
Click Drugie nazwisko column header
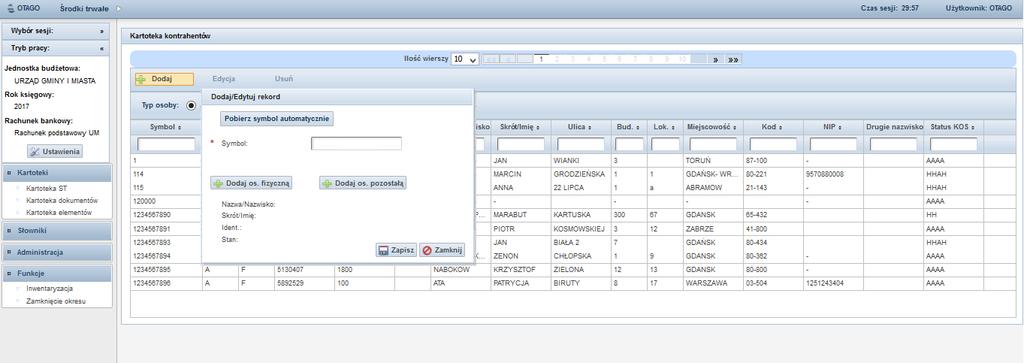pos(893,127)
